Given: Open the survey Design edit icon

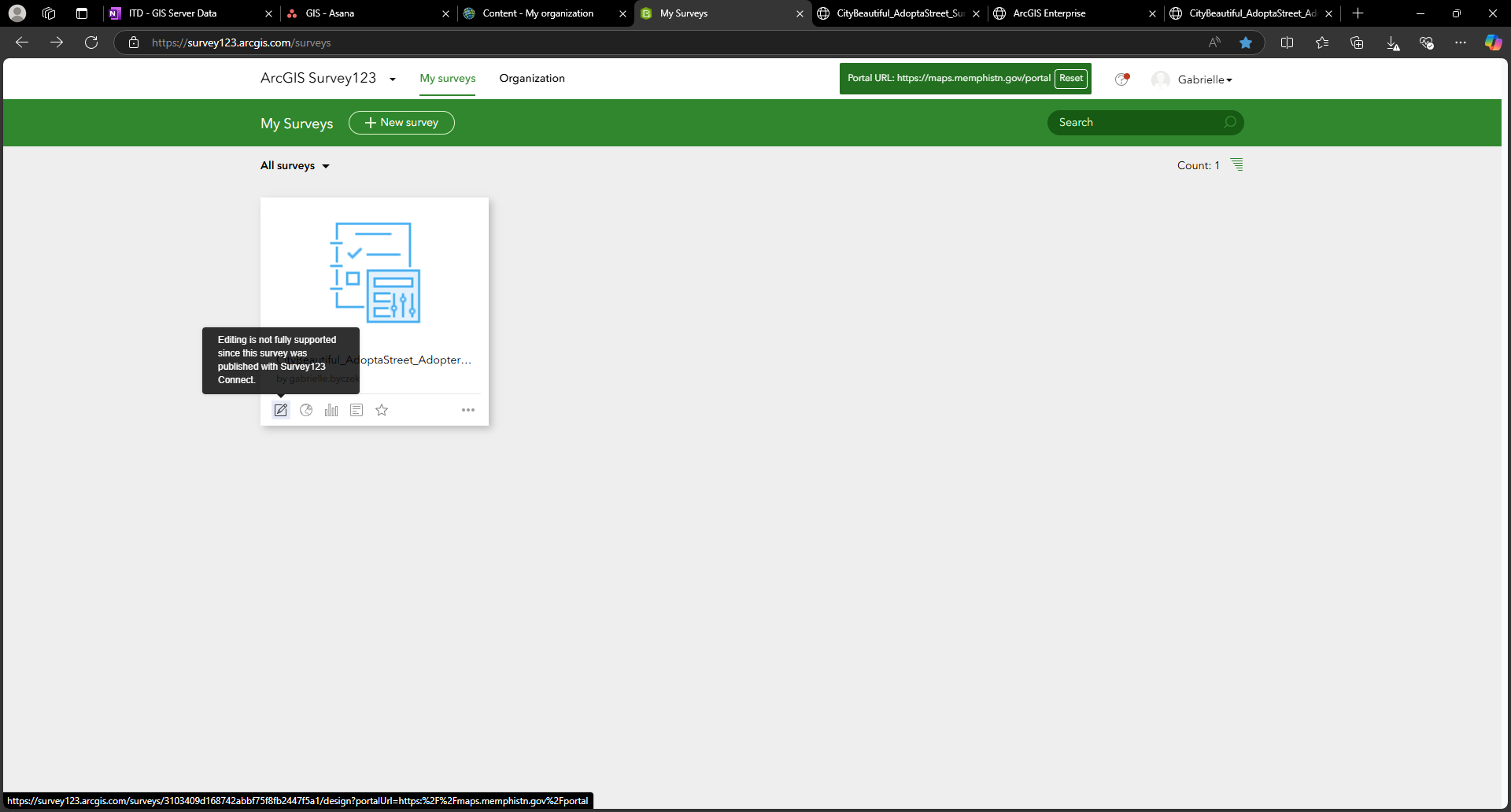Looking at the screenshot, I should point(281,410).
